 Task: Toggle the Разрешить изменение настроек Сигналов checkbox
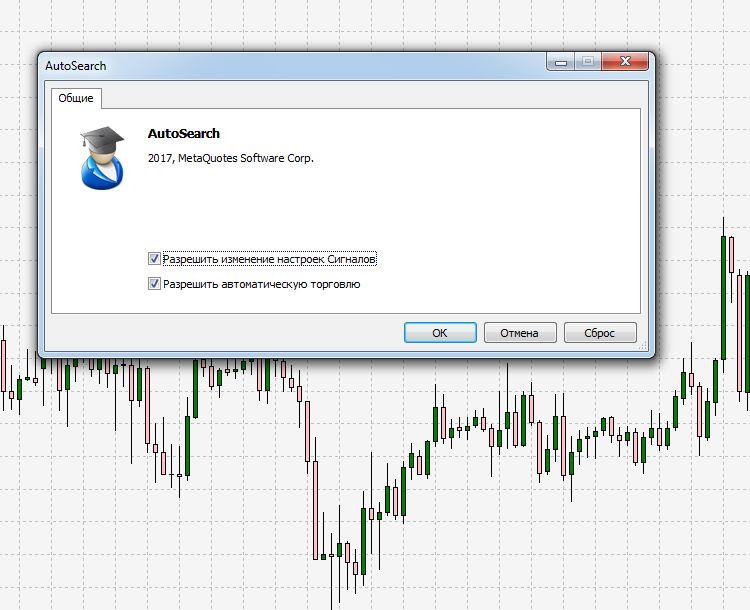pos(154,259)
